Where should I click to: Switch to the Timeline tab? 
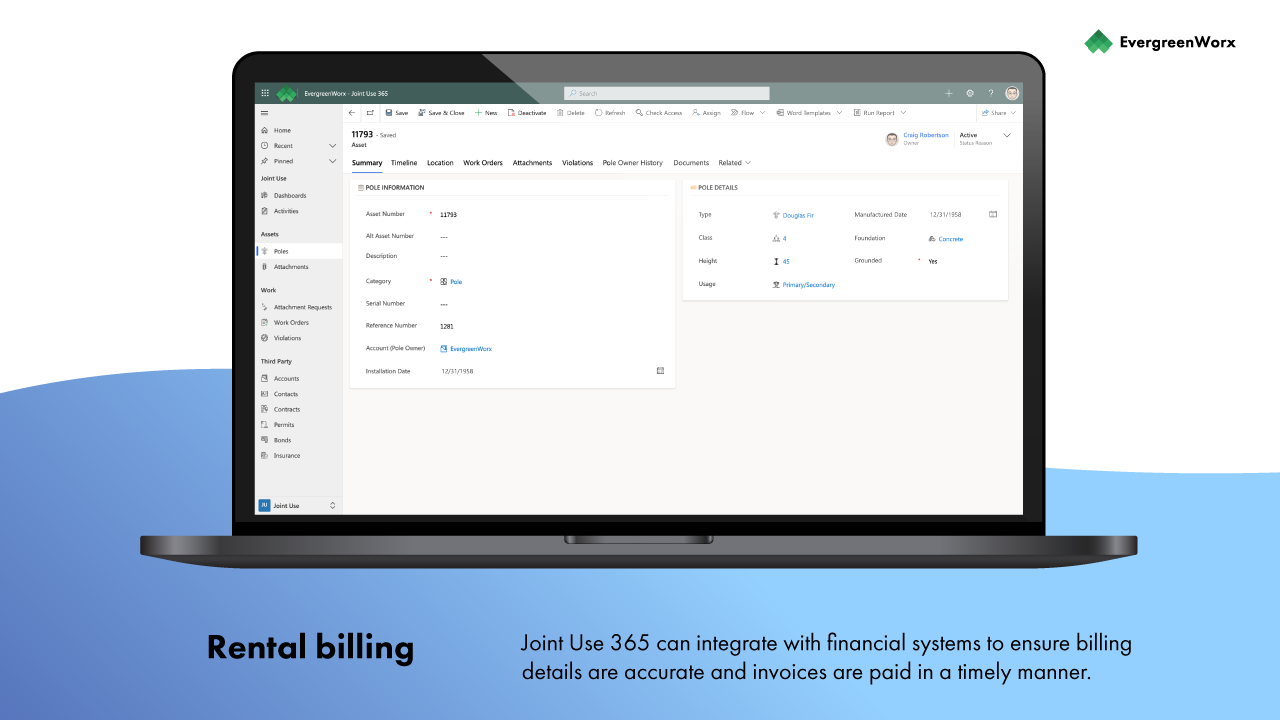pos(404,163)
